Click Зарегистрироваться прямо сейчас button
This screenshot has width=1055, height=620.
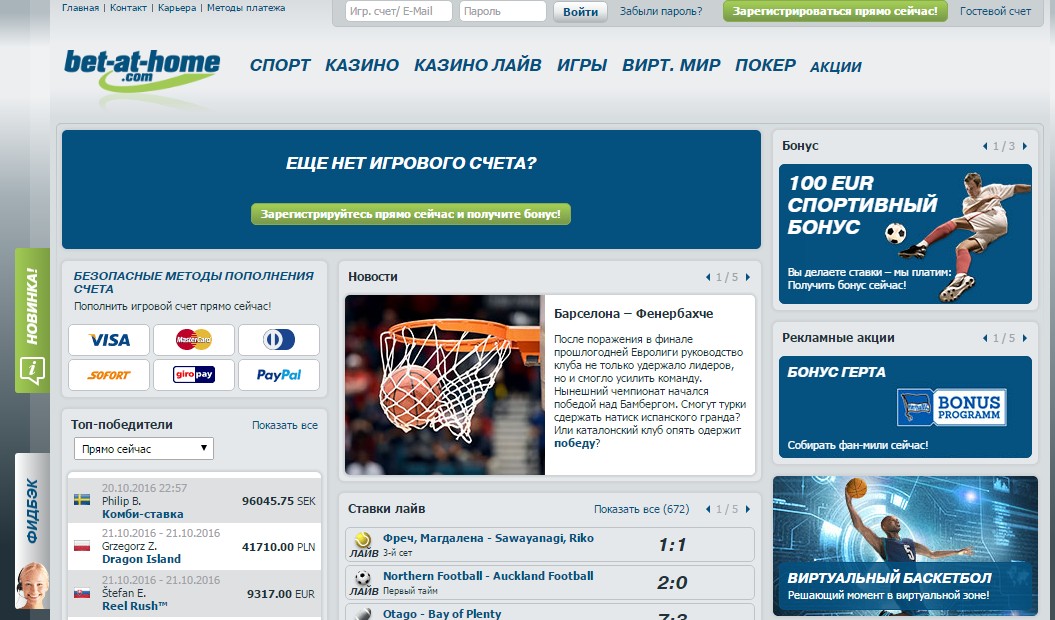[x=835, y=11]
